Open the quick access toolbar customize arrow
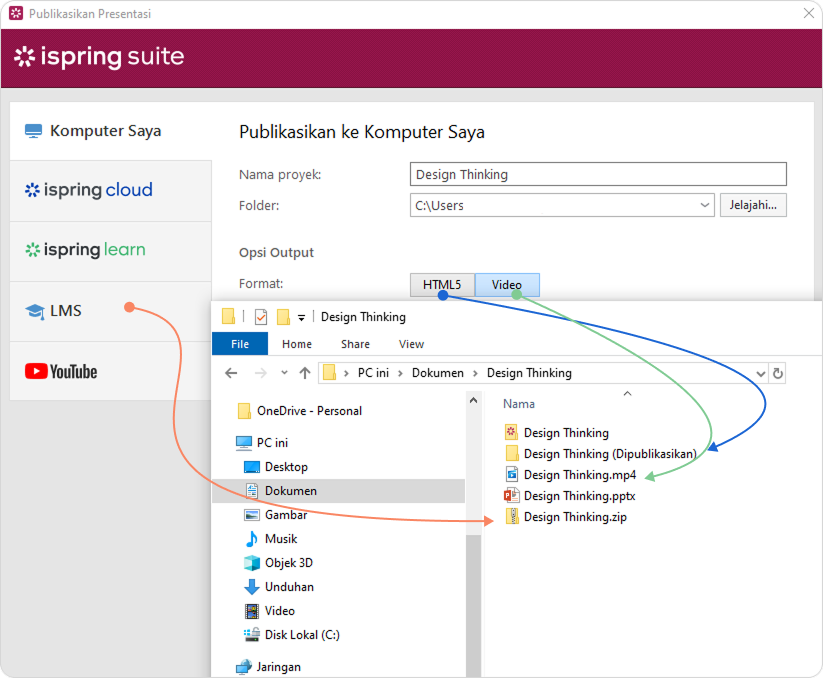Screen dimensions: 823x678 pyautogui.click(x=302, y=318)
